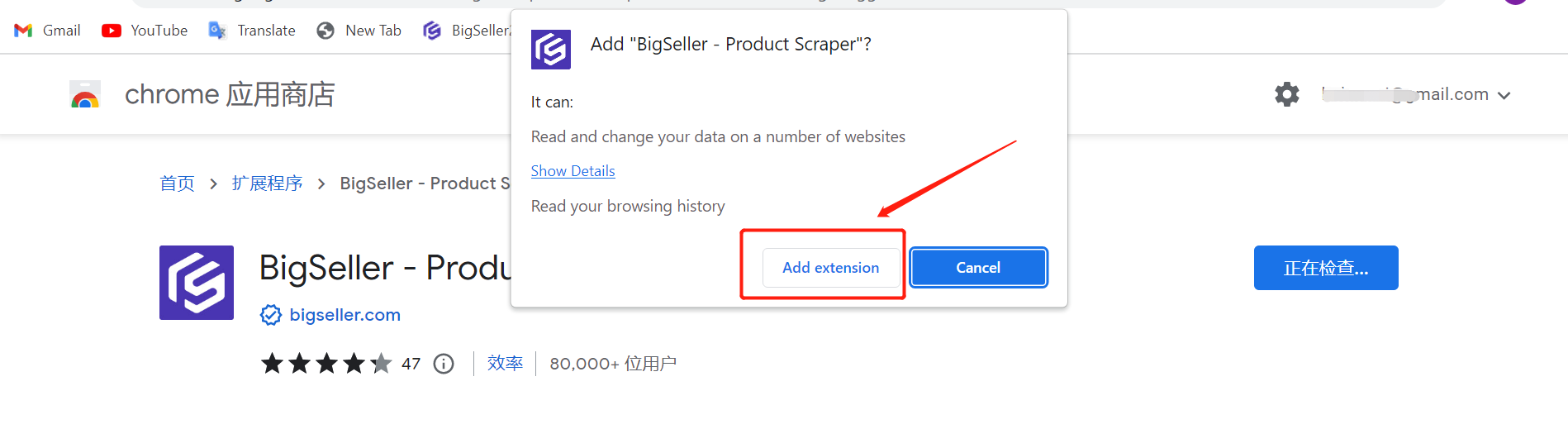Cancel the add extension dialog

click(x=978, y=268)
